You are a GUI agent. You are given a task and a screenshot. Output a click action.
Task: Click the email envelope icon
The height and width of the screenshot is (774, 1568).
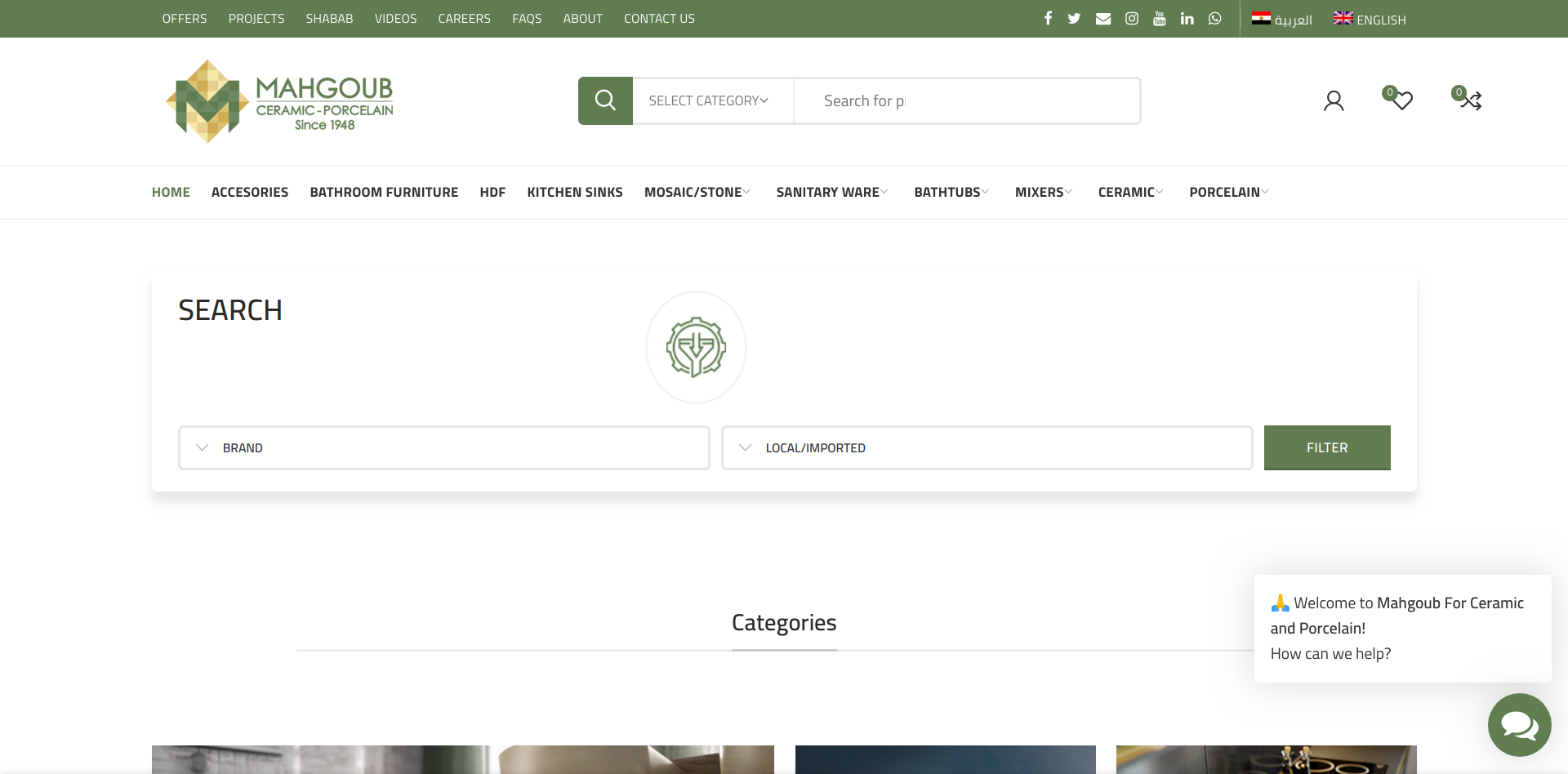pyautogui.click(x=1103, y=19)
